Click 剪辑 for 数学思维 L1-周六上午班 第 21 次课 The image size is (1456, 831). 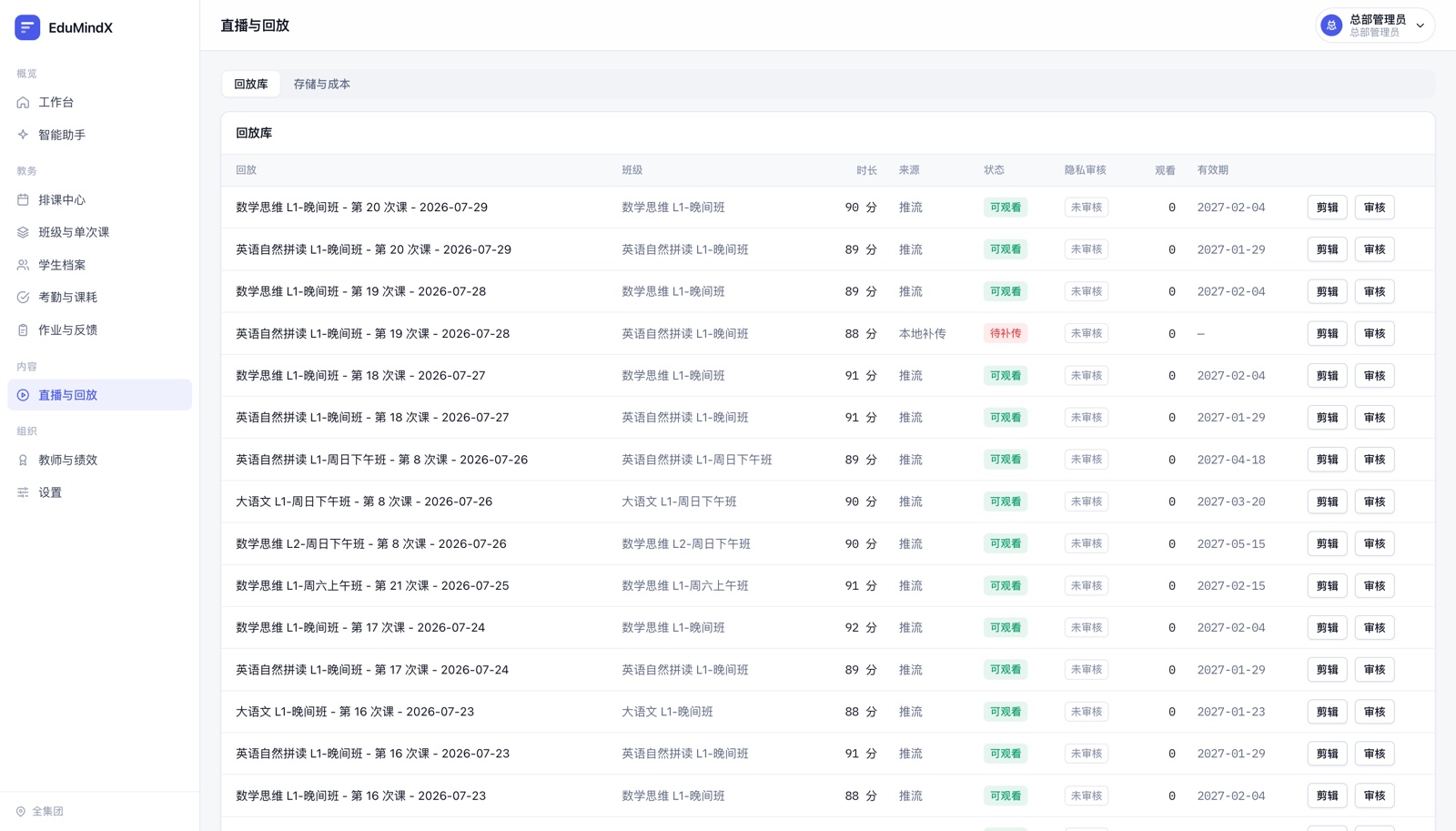tap(1328, 585)
